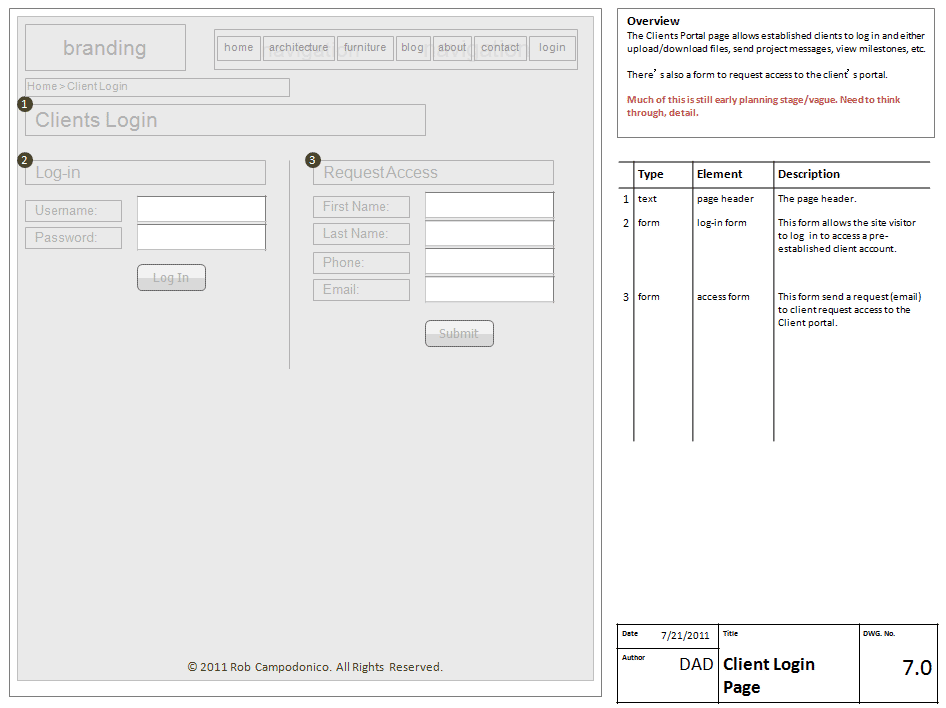
Task: Click the Phone input field
Action: point(489,262)
